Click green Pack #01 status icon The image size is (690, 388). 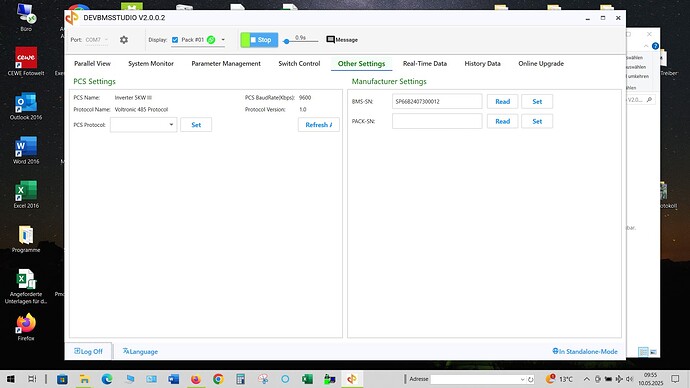pyautogui.click(x=211, y=40)
